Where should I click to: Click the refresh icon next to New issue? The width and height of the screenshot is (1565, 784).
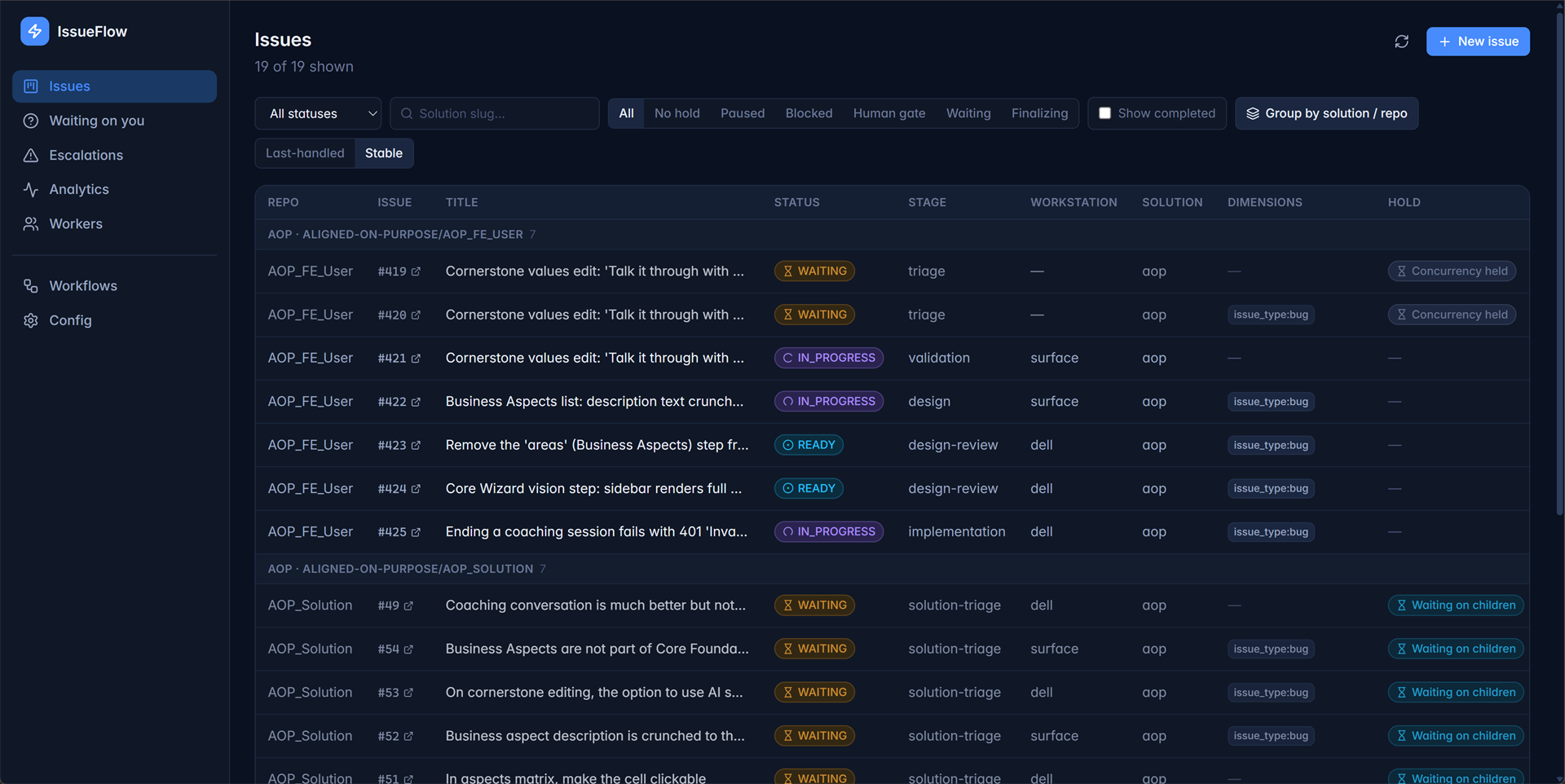(x=1401, y=42)
